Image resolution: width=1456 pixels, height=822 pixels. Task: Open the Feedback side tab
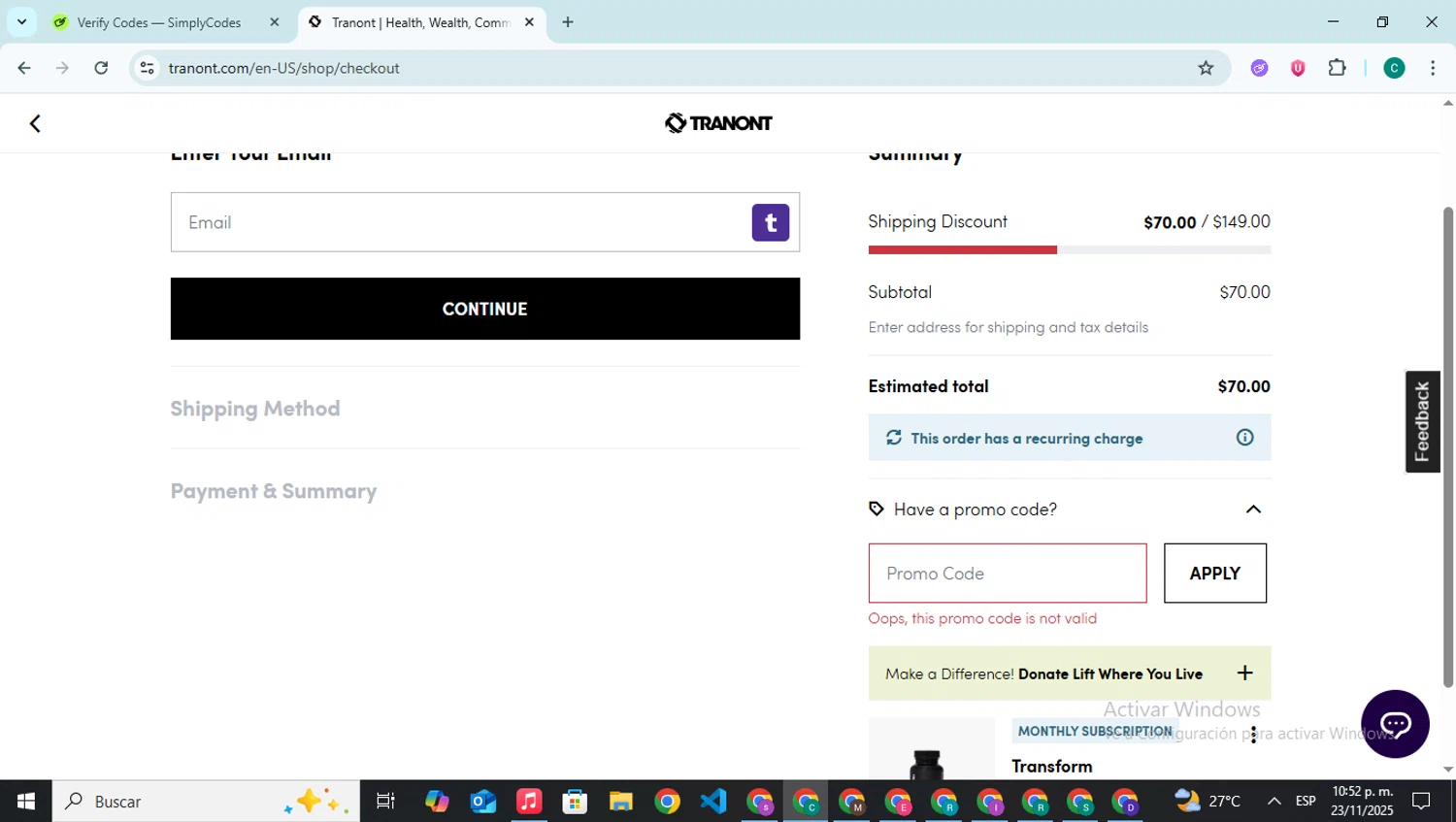[x=1422, y=421]
